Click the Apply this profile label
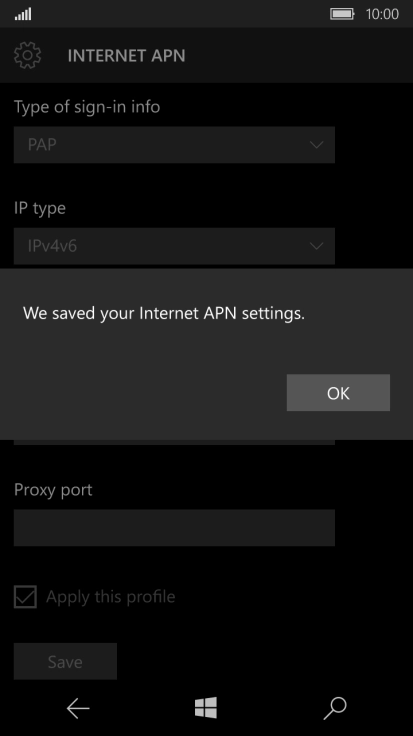The image size is (413, 736). (x=111, y=597)
